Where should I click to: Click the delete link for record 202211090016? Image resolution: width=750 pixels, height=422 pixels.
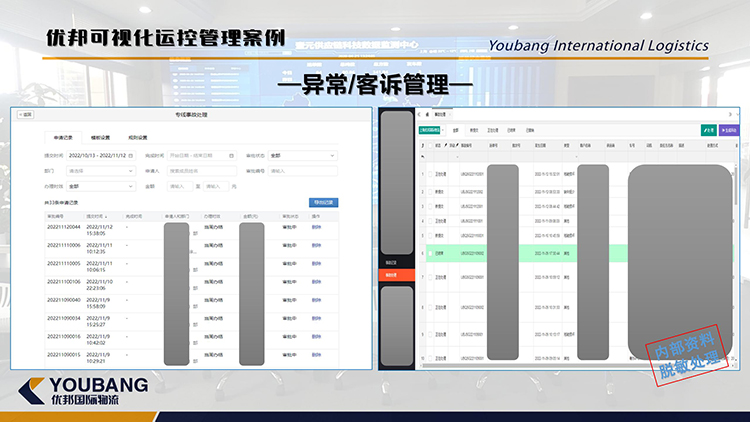pyautogui.click(x=316, y=336)
